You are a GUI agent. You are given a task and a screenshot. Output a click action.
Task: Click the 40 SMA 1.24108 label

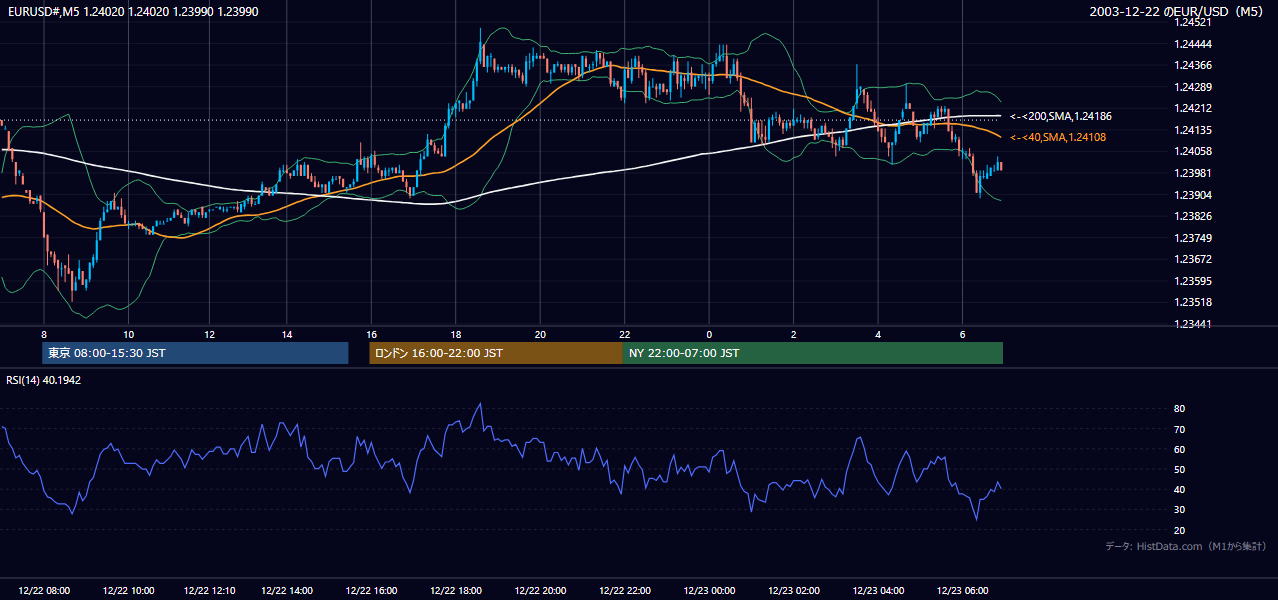click(x=1058, y=137)
